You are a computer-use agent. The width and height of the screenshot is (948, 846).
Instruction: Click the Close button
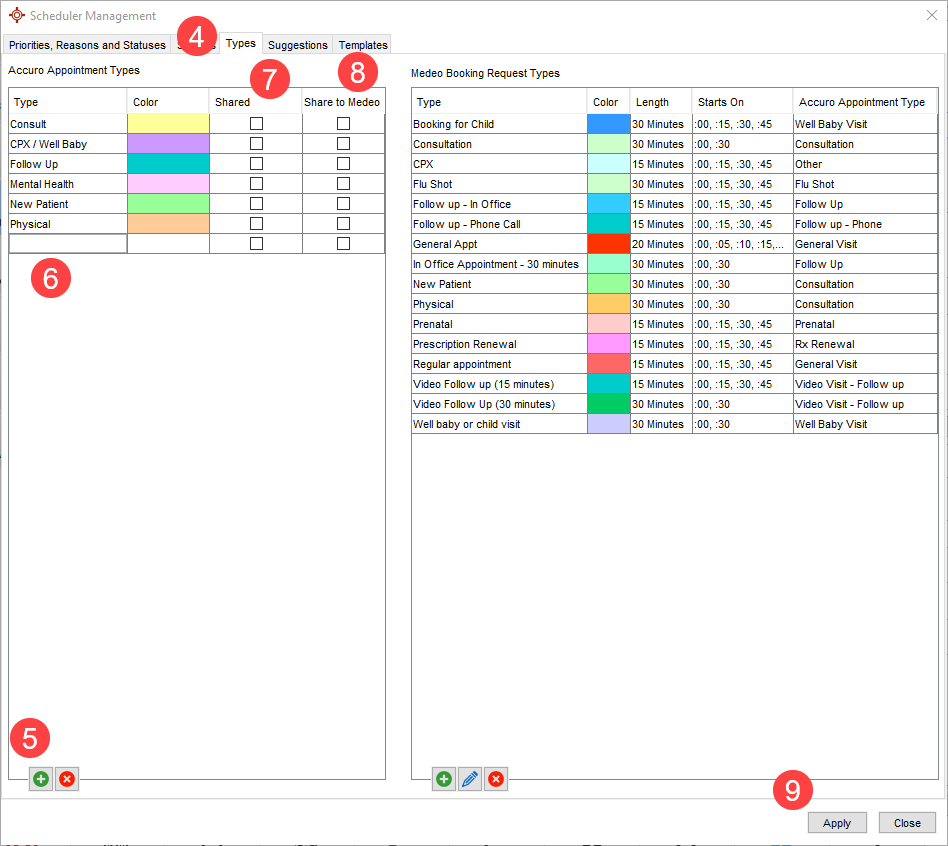(x=906, y=822)
